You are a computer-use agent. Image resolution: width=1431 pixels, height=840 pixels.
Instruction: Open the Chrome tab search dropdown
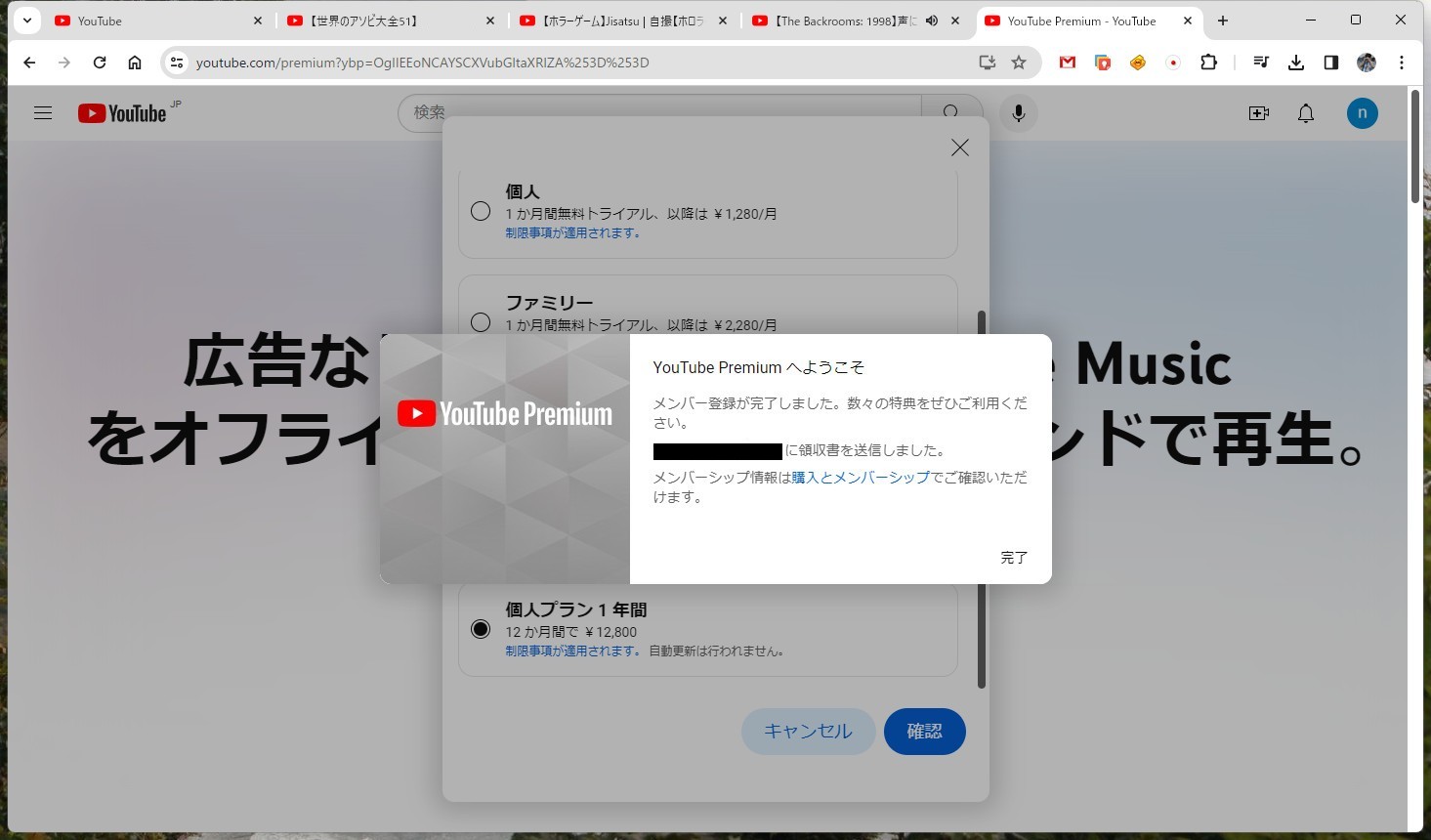click(x=27, y=21)
